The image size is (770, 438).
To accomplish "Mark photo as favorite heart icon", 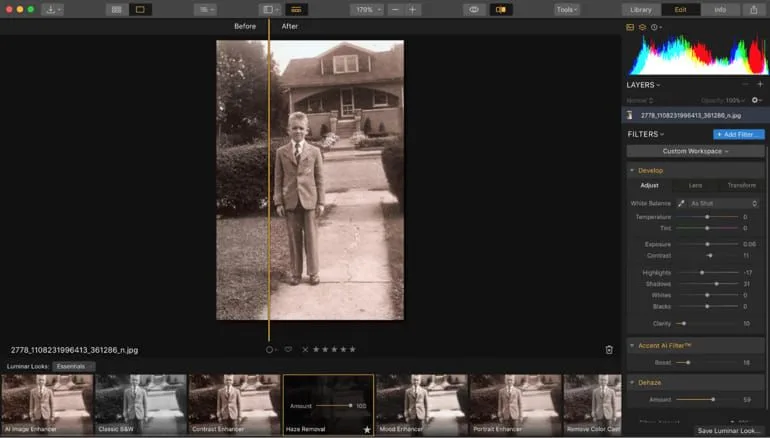I will [288, 350].
